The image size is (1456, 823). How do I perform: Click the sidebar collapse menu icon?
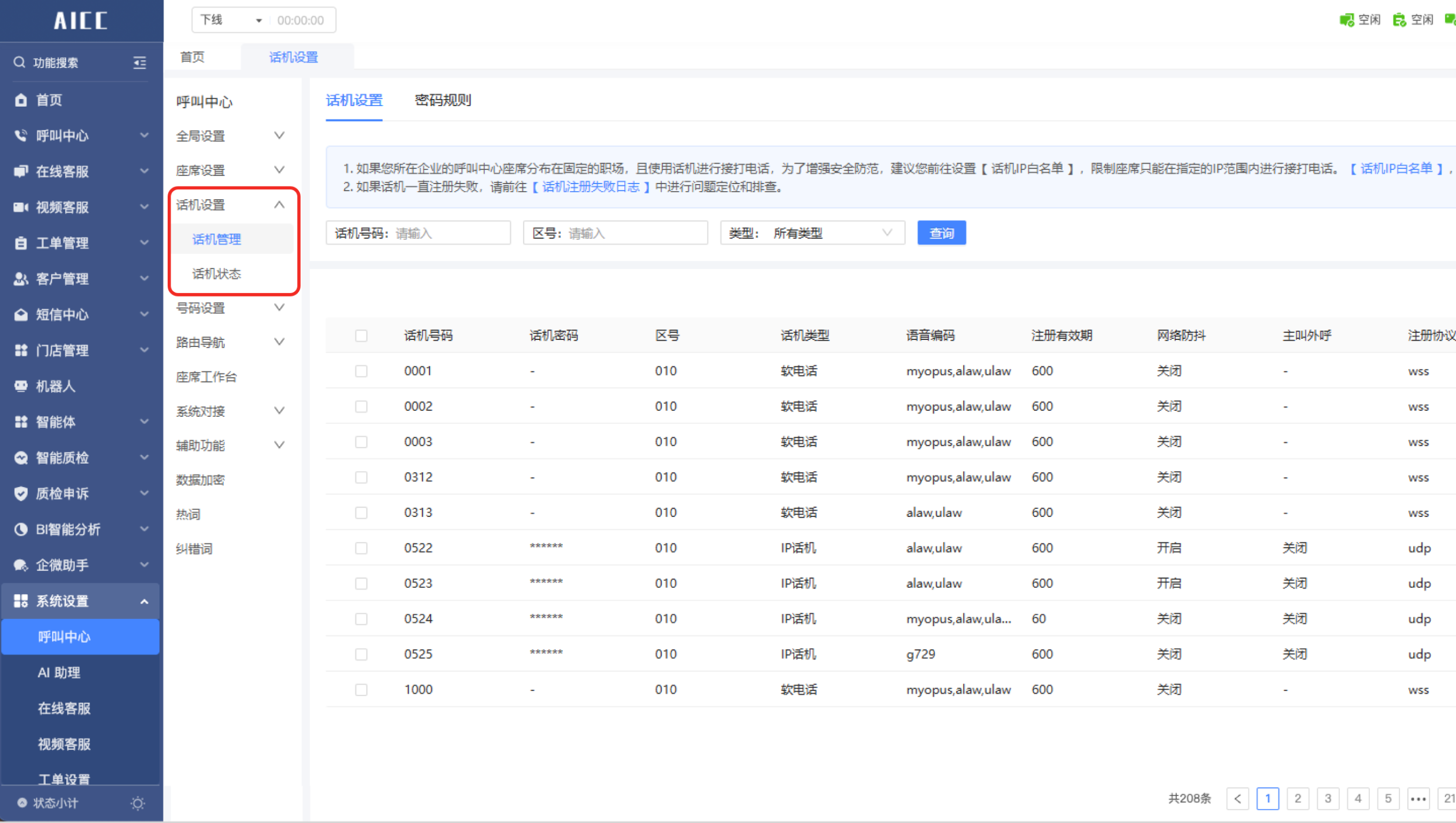click(x=140, y=63)
